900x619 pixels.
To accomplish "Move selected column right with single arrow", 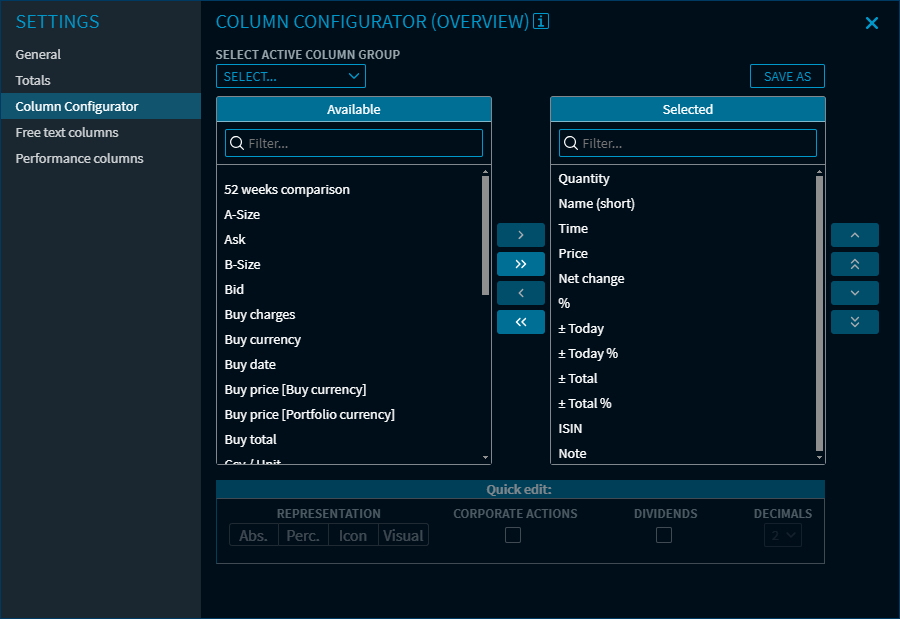I will click(x=521, y=234).
